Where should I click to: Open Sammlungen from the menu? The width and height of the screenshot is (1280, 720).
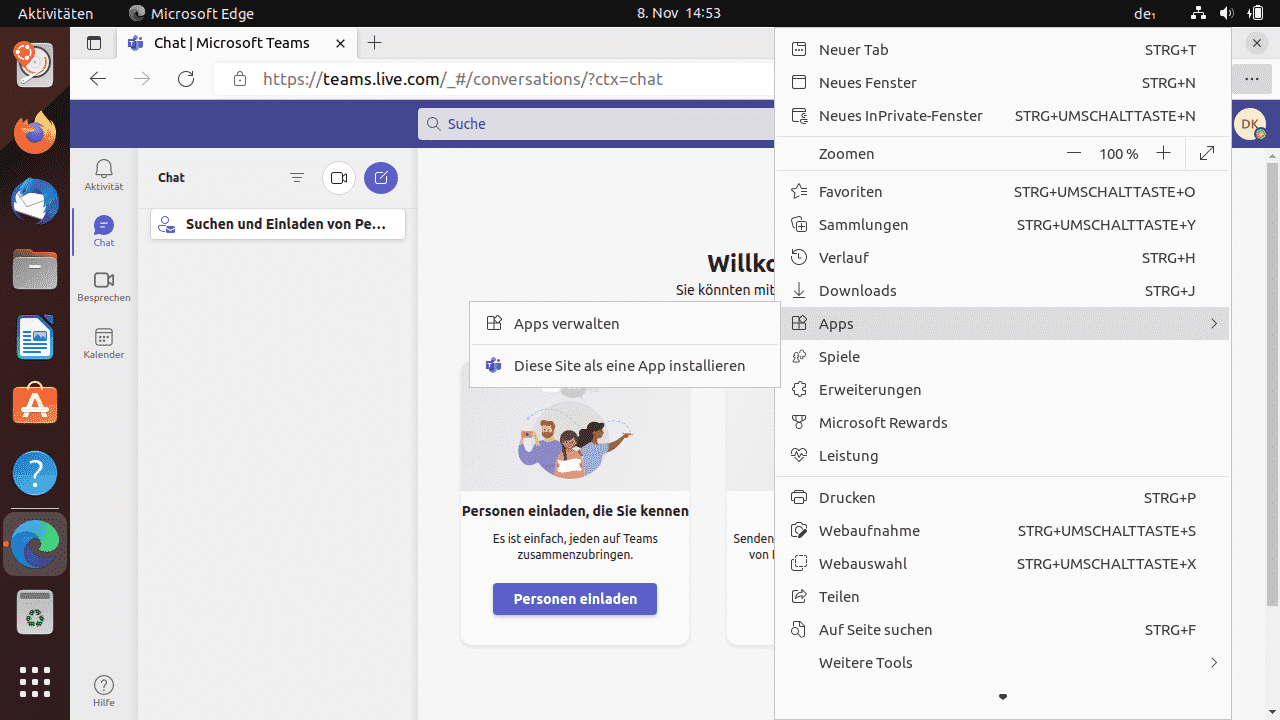coord(1002,225)
